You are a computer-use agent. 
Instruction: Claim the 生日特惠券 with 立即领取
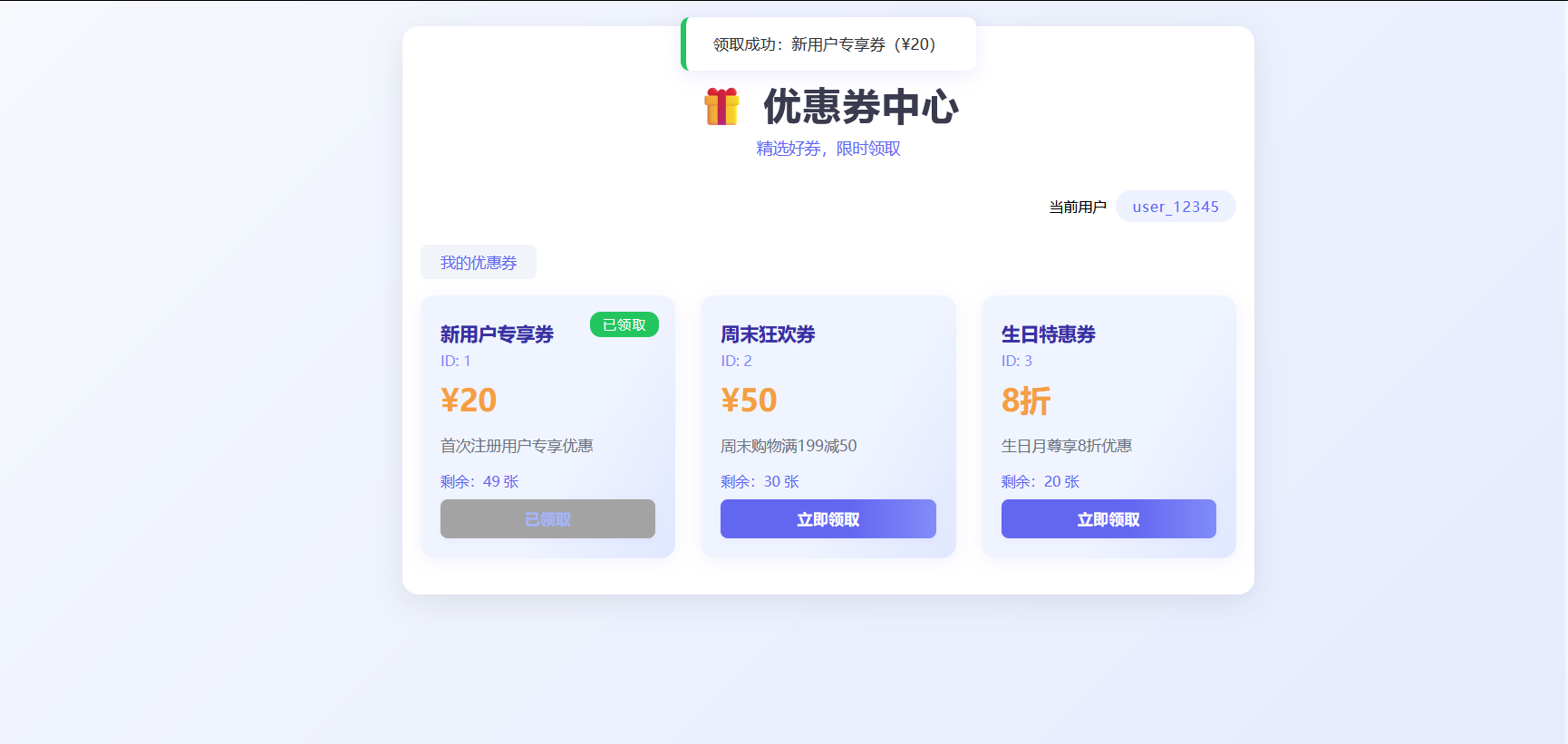tap(1108, 519)
